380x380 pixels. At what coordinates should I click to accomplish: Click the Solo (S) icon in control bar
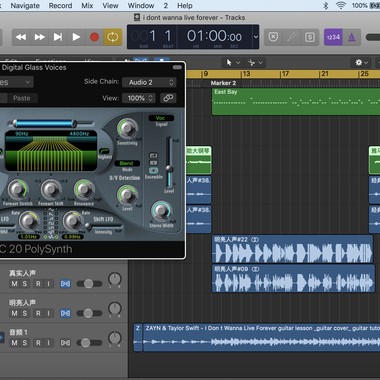coord(310,37)
